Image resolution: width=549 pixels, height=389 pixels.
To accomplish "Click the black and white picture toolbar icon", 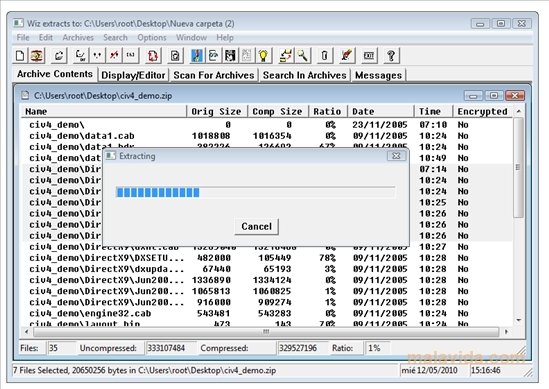I will (230, 56).
